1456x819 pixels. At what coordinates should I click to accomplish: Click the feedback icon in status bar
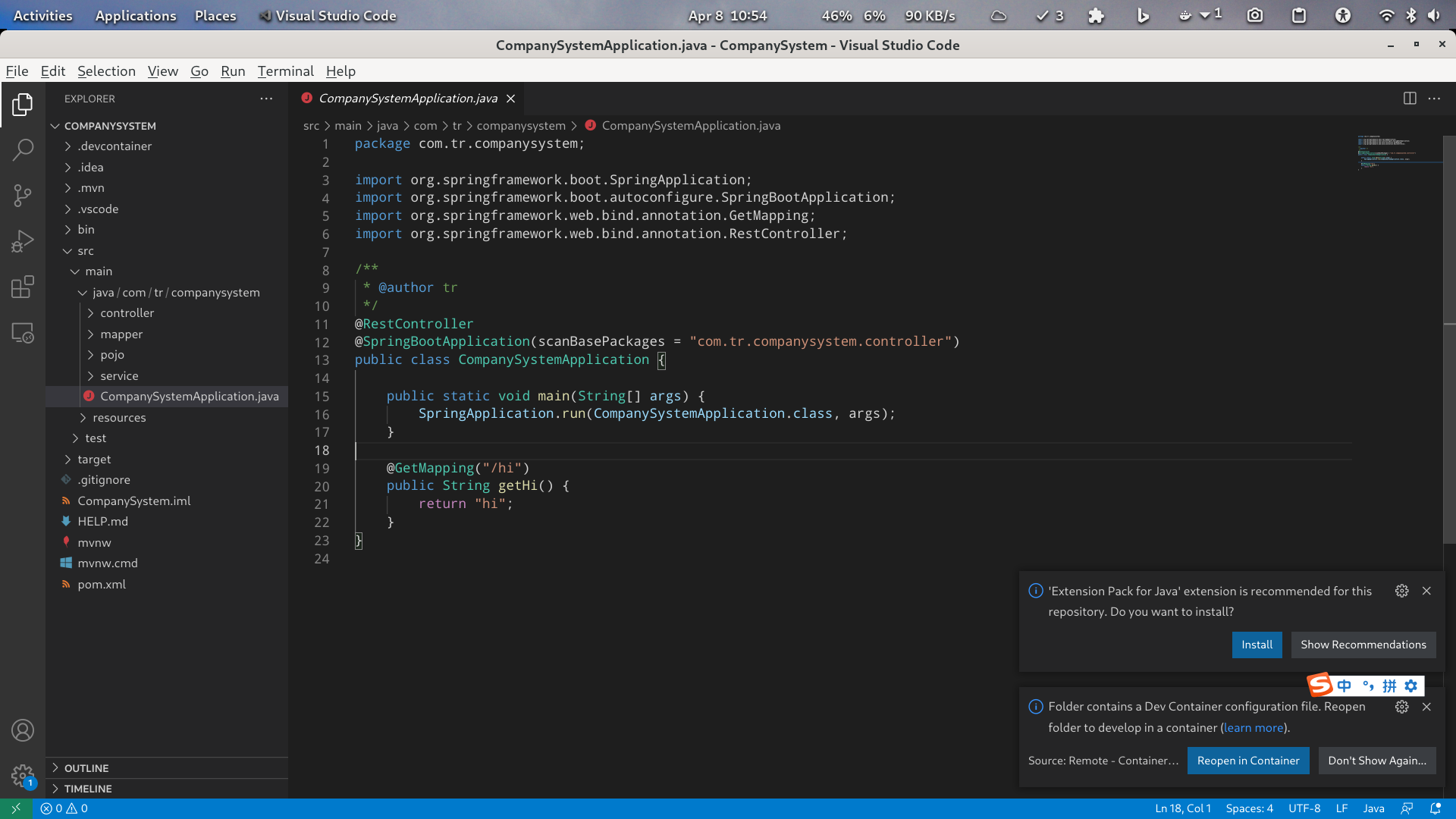(x=1407, y=808)
